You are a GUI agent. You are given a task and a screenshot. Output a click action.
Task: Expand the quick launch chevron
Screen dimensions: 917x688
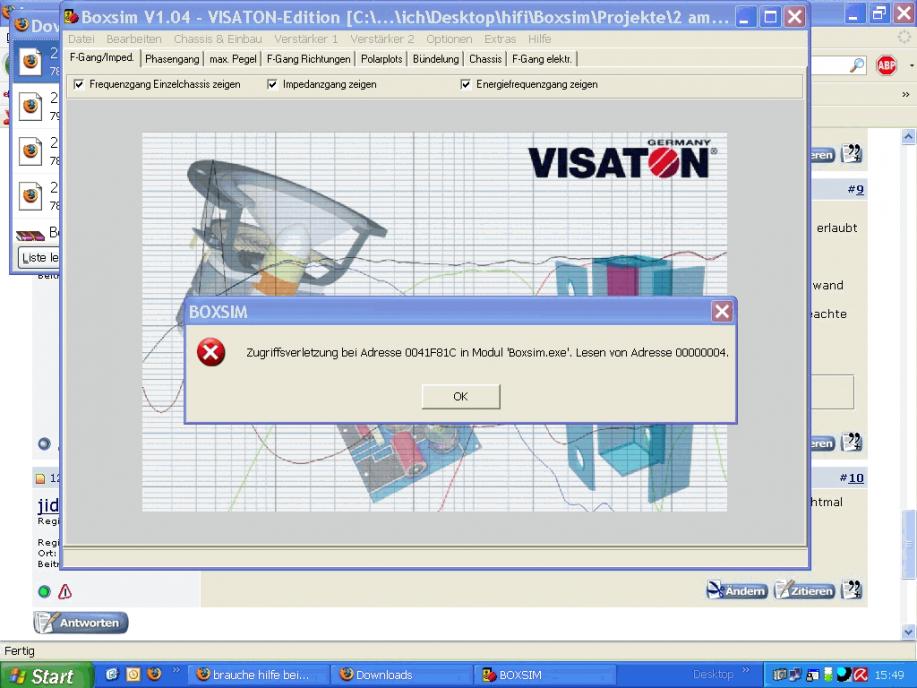pos(176,670)
